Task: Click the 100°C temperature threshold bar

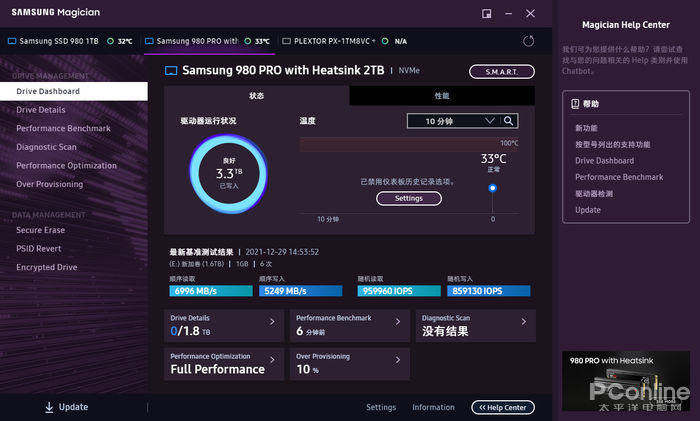Action: [409, 144]
